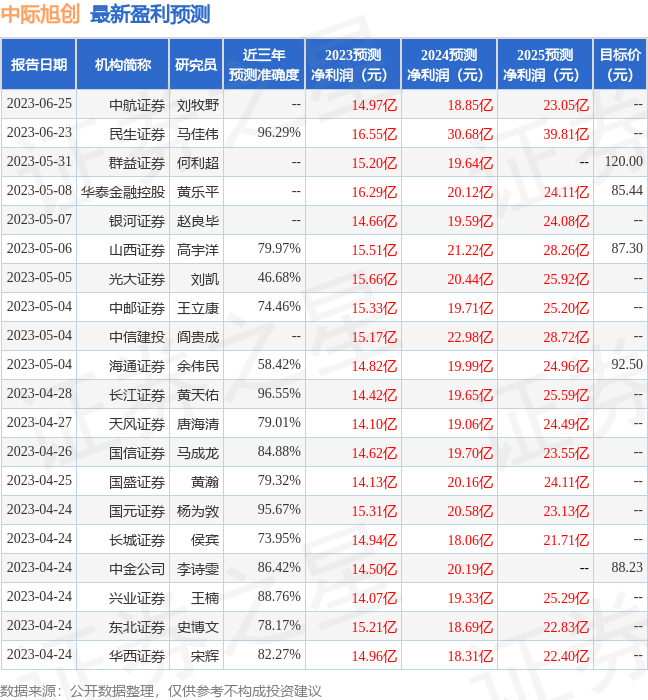
Task: Click institution 中信建投
Action: click(x=137, y=338)
